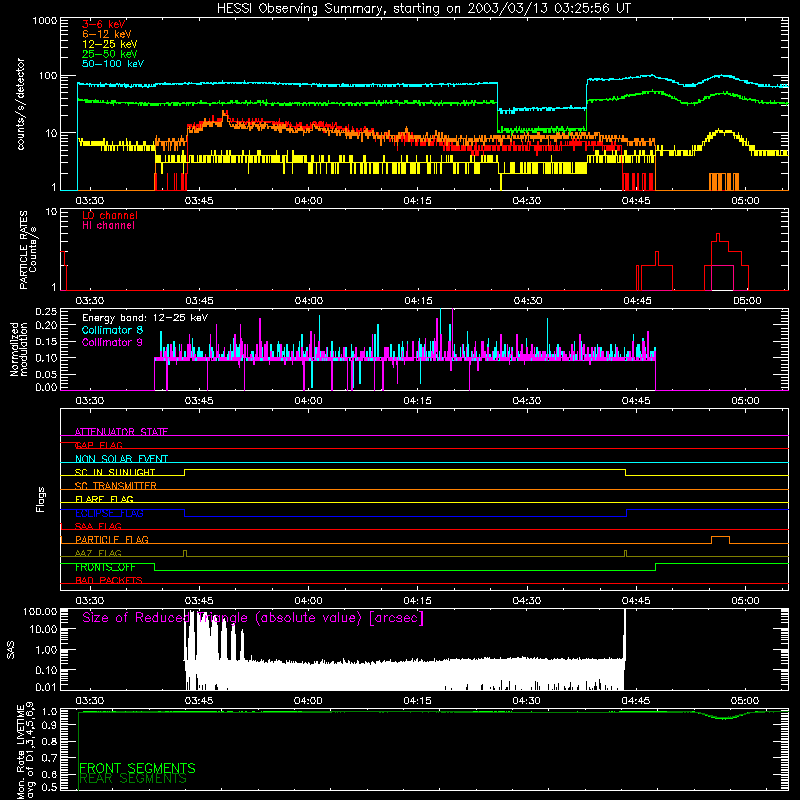
Task: Click the cyan 50-100 keV legend label
Action: click(113, 64)
